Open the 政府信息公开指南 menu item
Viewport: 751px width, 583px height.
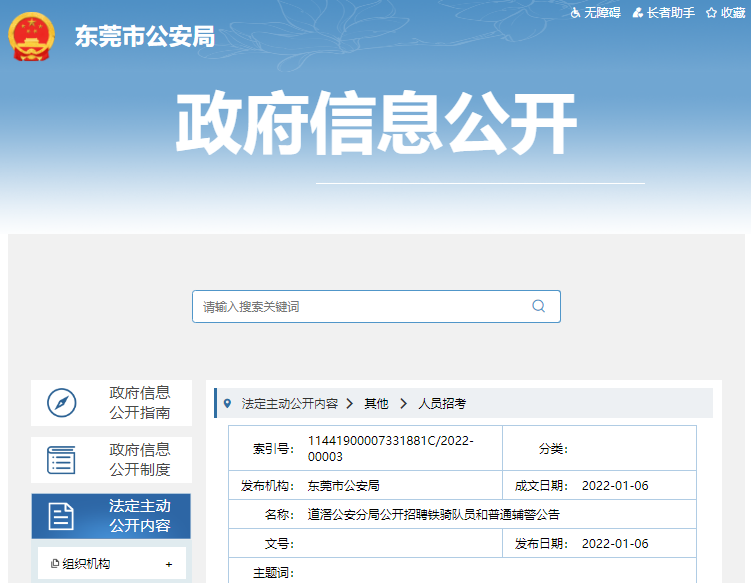[139, 403]
